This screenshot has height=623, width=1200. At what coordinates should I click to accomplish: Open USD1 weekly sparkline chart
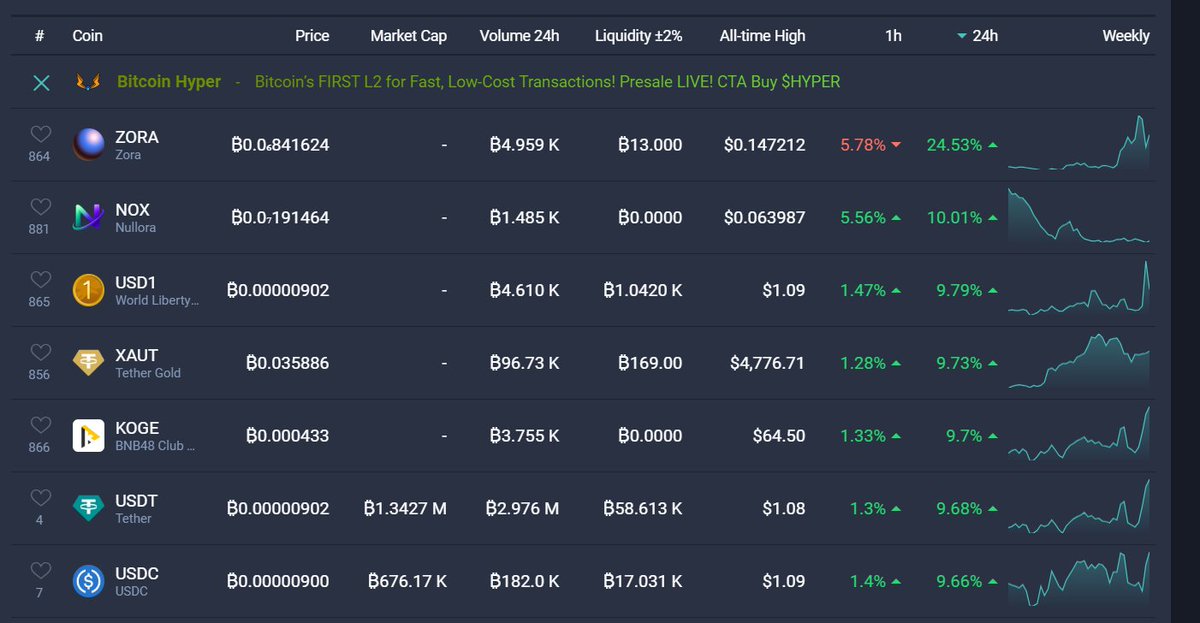pyautogui.click(x=1079, y=288)
